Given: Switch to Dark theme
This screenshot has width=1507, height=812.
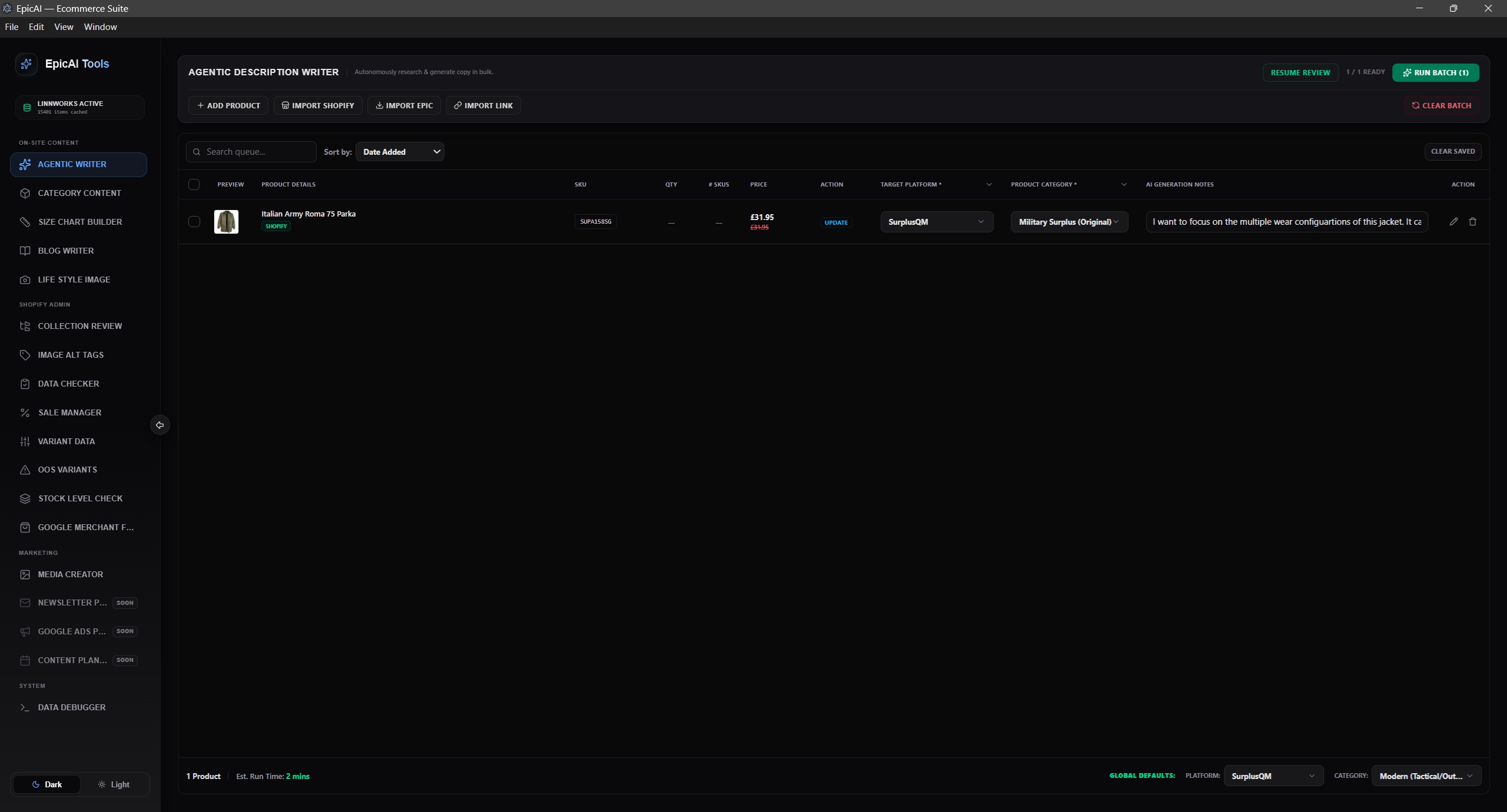Looking at the screenshot, I should click(x=47, y=784).
